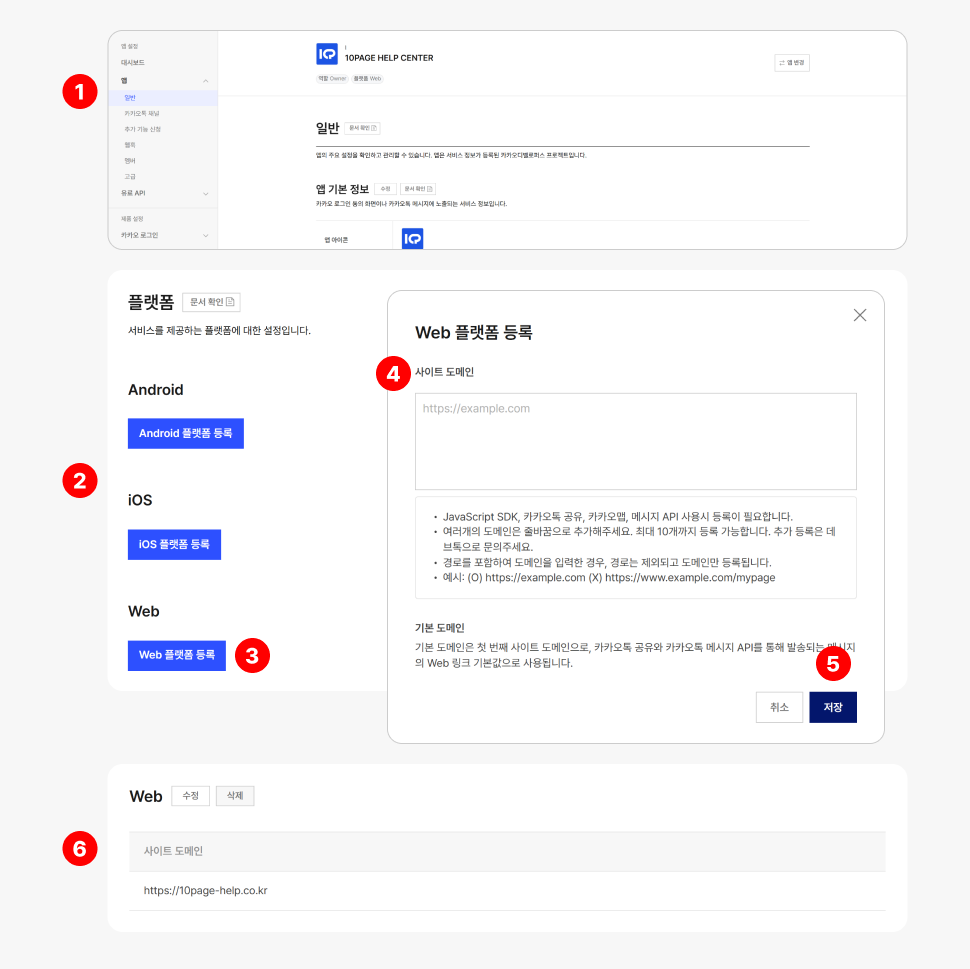Click the Android 플랫폼 등록 button
Screen dimensions: 970x969
tap(186, 433)
